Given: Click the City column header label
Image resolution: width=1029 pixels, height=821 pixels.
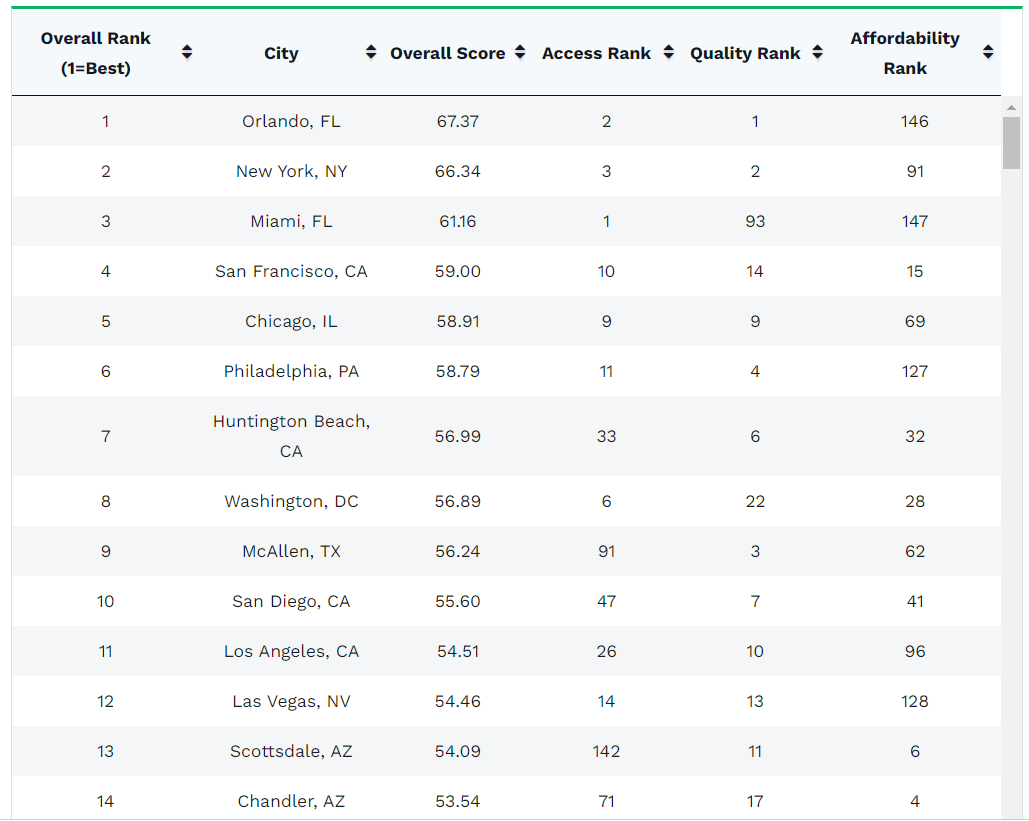Looking at the screenshot, I should (x=281, y=54).
